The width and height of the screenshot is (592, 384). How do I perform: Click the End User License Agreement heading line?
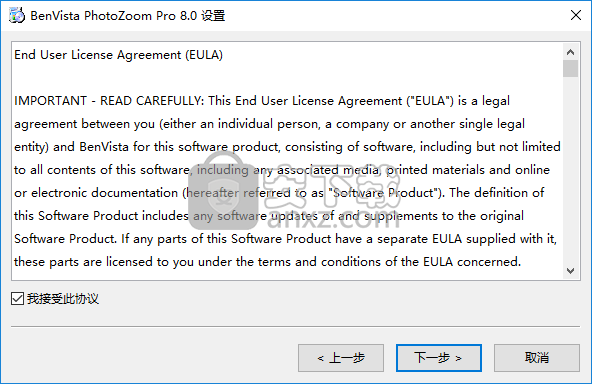119,55
